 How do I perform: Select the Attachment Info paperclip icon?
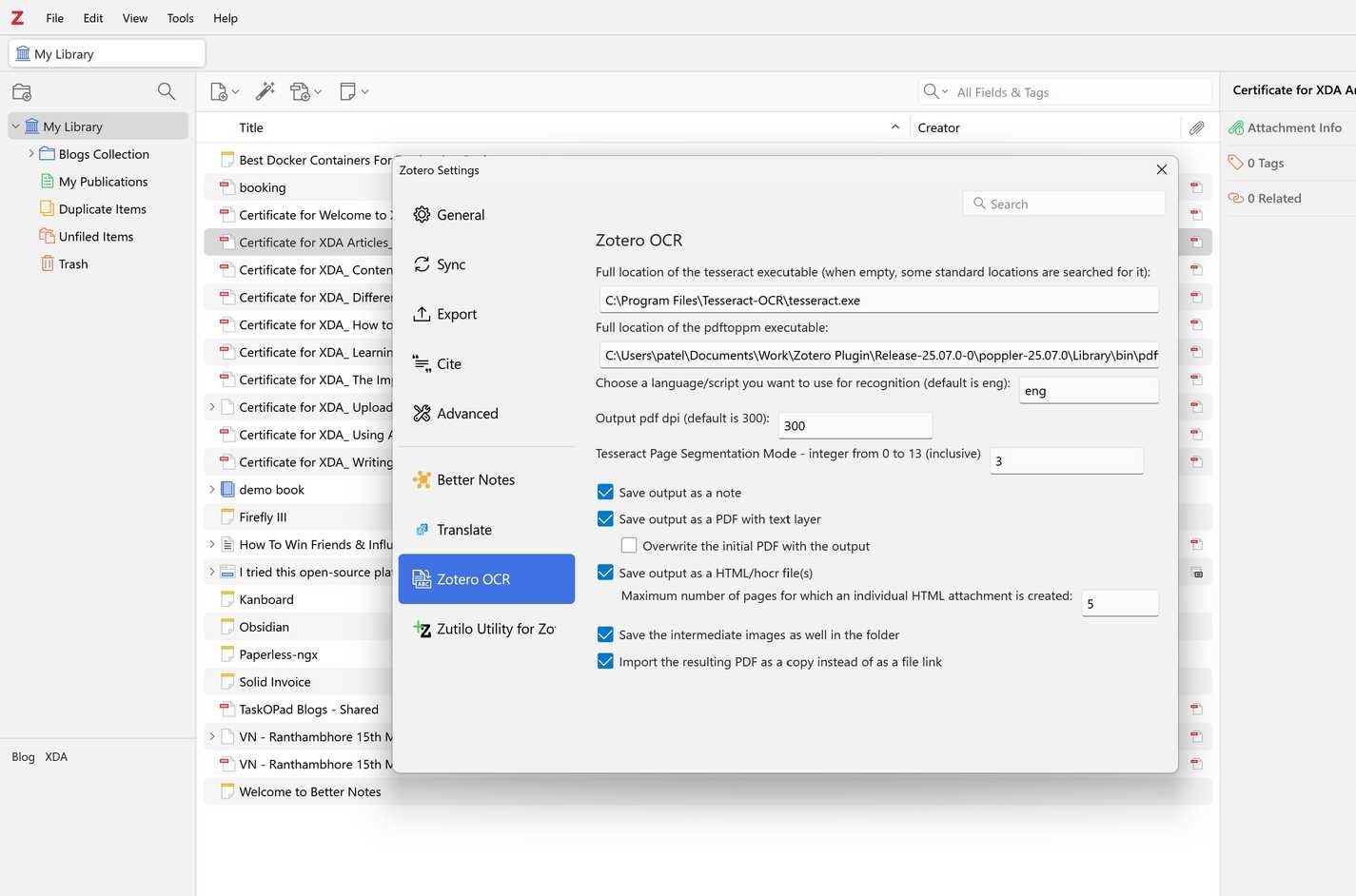tap(1235, 127)
